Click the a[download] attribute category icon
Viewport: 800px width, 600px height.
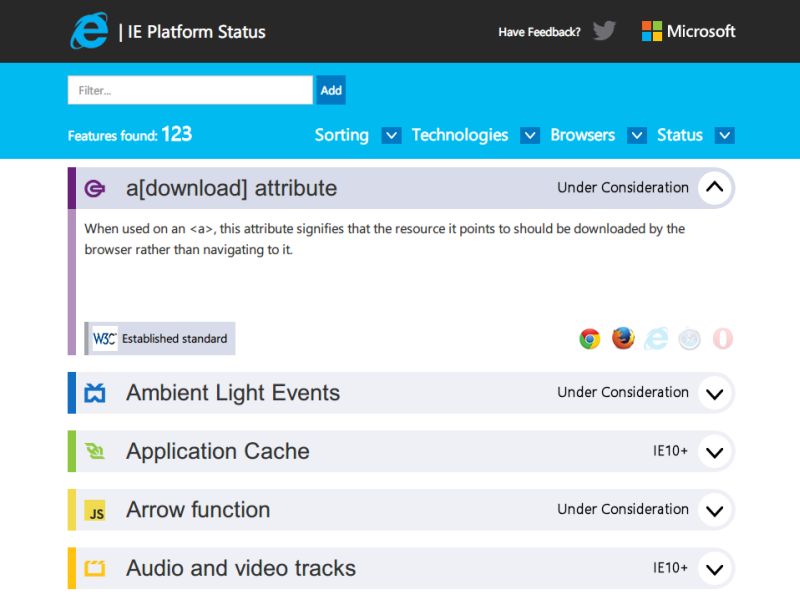[x=95, y=188]
